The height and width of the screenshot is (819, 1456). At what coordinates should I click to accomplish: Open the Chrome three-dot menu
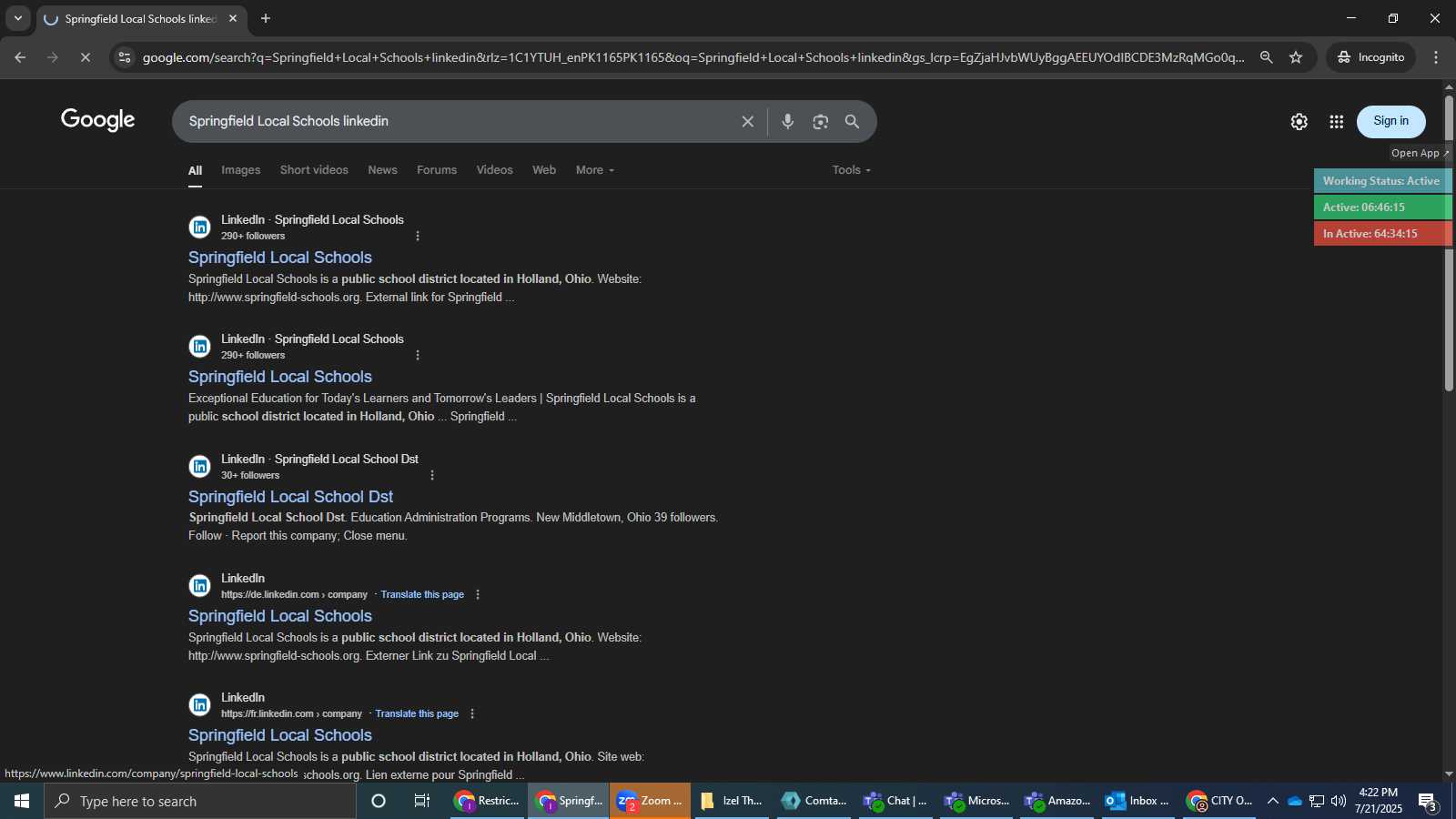[1436, 57]
